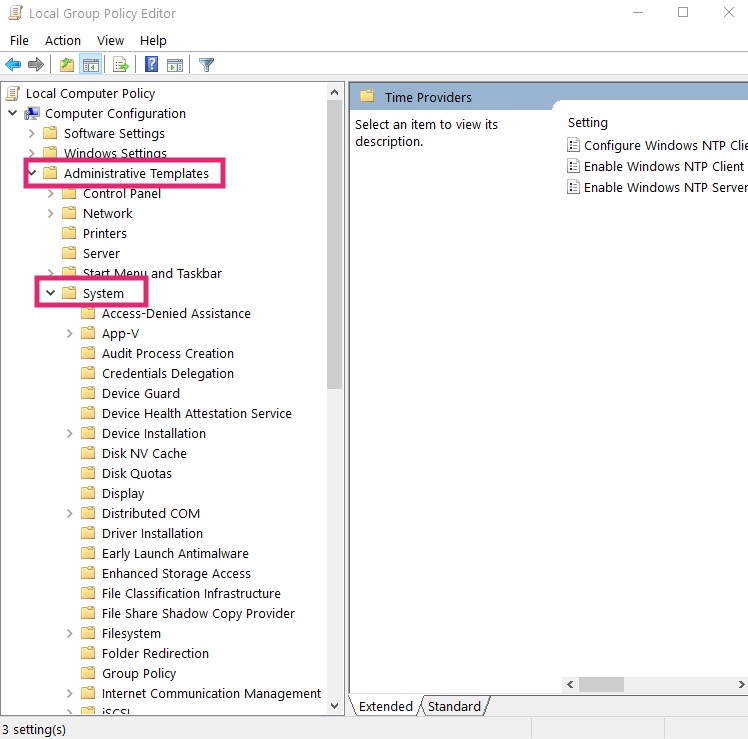Click the Export List toolbar icon
The image size is (748, 739).
pos(121,64)
